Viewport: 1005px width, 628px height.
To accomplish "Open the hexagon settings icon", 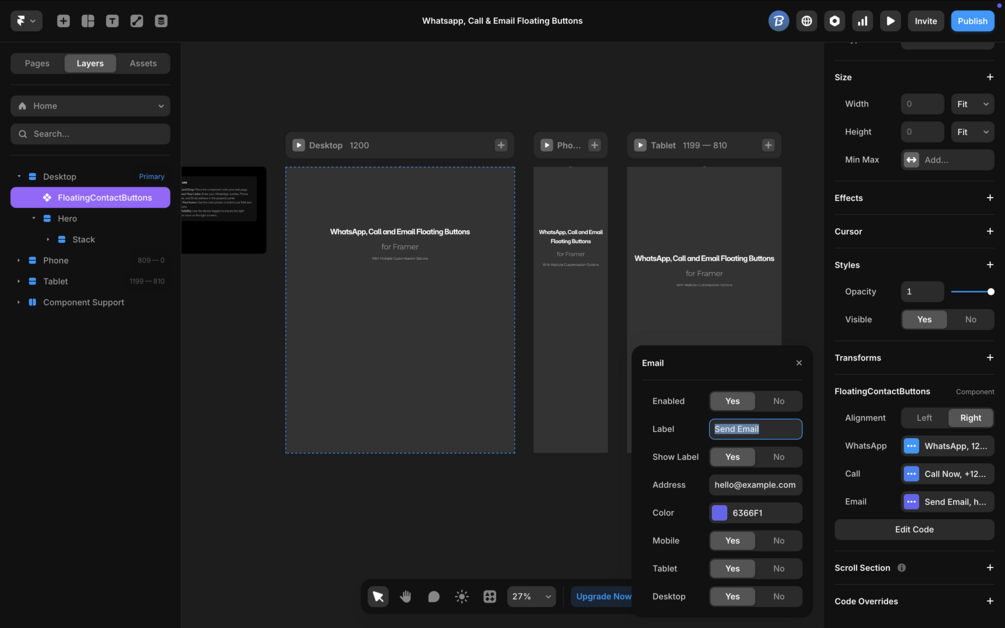I will [x=835, y=21].
